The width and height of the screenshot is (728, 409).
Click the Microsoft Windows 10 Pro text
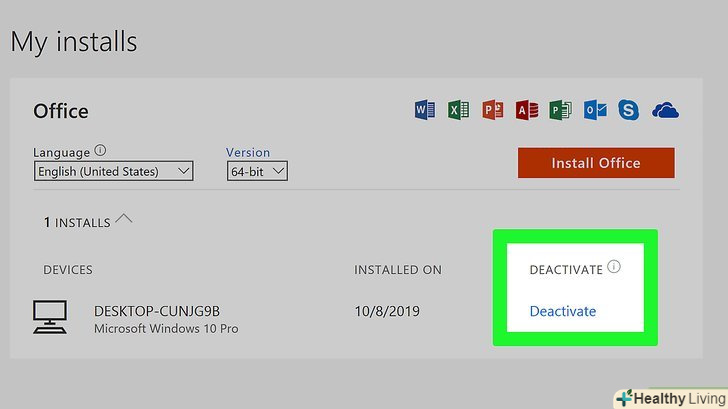[166, 329]
